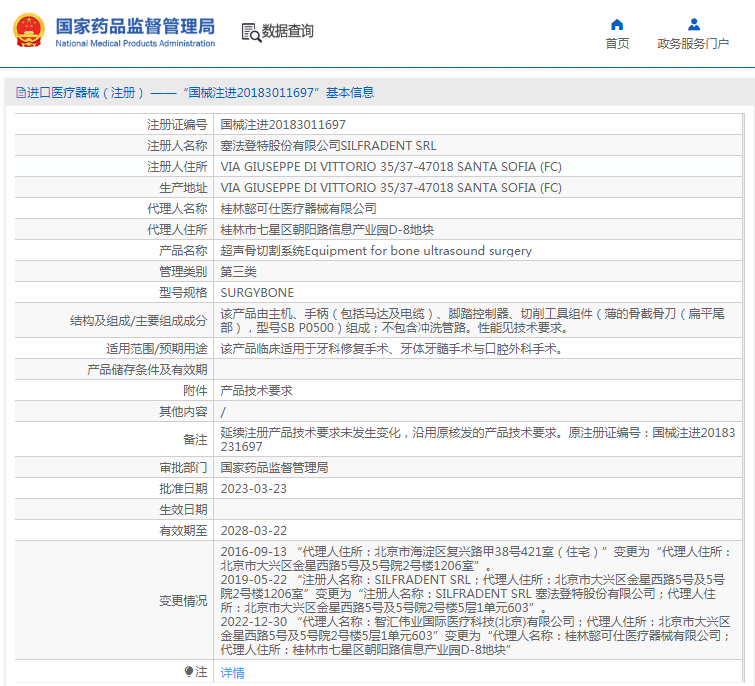Screen dimensions: 755x686
Task: Select registrant name 塞法登特股份有限公司SILFRADENT SRL
Action: pyautogui.click(x=328, y=145)
